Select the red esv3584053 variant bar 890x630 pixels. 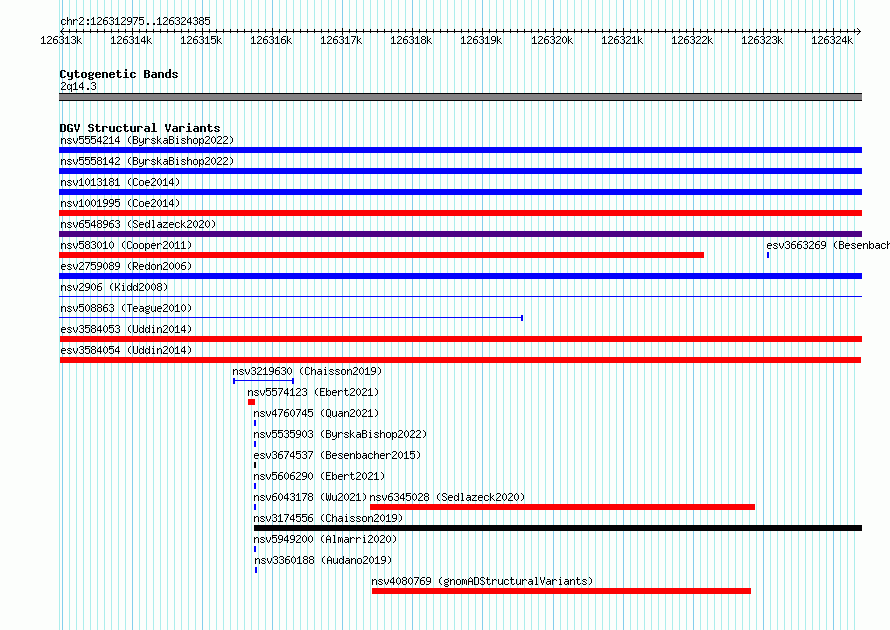click(x=460, y=339)
